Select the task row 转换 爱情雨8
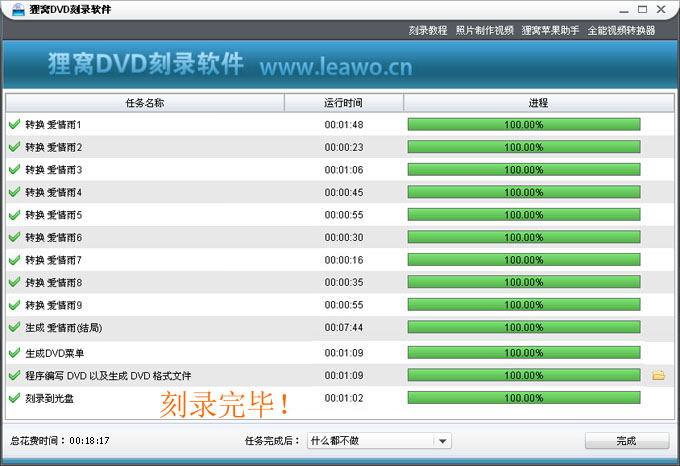 pyautogui.click(x=340, y=282)
